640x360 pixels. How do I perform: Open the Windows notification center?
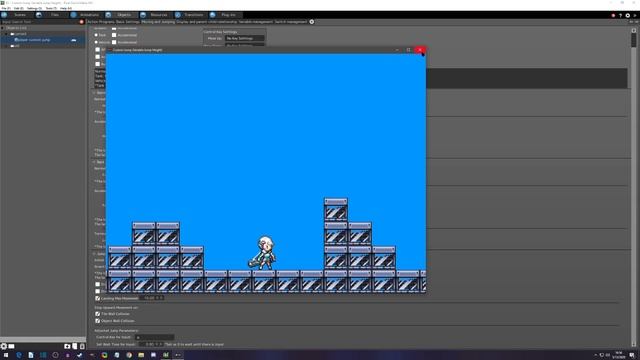click(632, 355)
